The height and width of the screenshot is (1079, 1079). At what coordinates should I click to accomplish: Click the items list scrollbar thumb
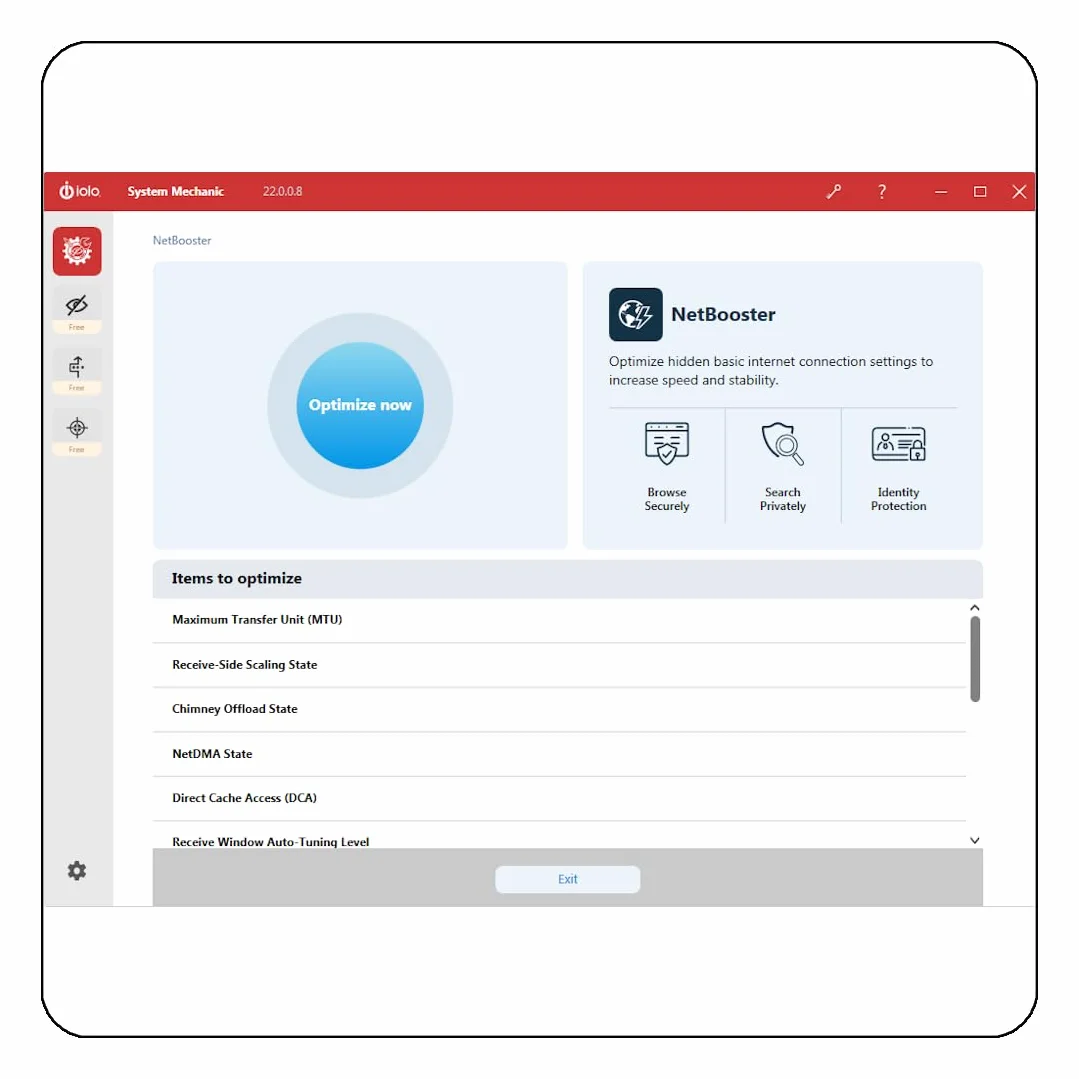click(974, 659)
